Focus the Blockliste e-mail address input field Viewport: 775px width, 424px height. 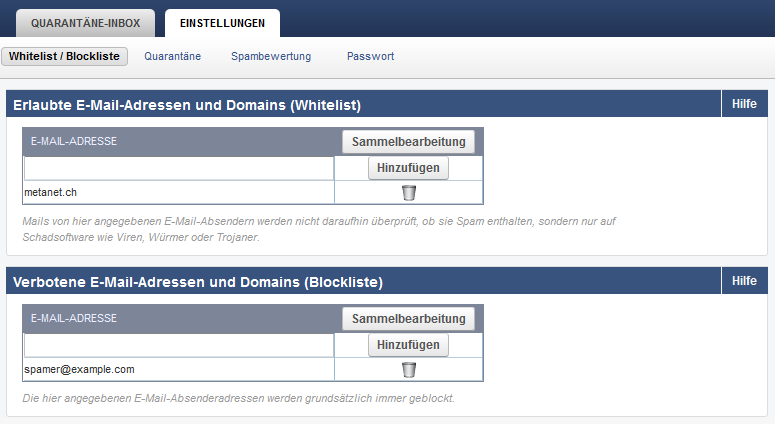pyautogui.click(x=178, y=345)
